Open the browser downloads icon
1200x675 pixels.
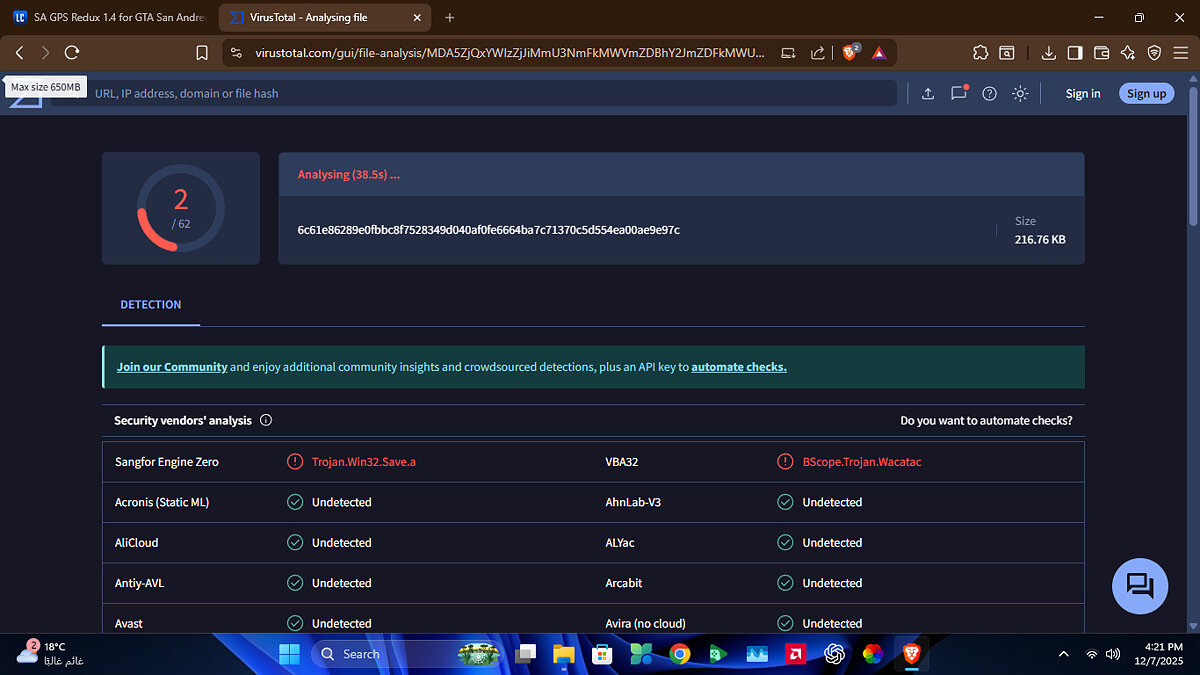click(x=1048, y=53)
